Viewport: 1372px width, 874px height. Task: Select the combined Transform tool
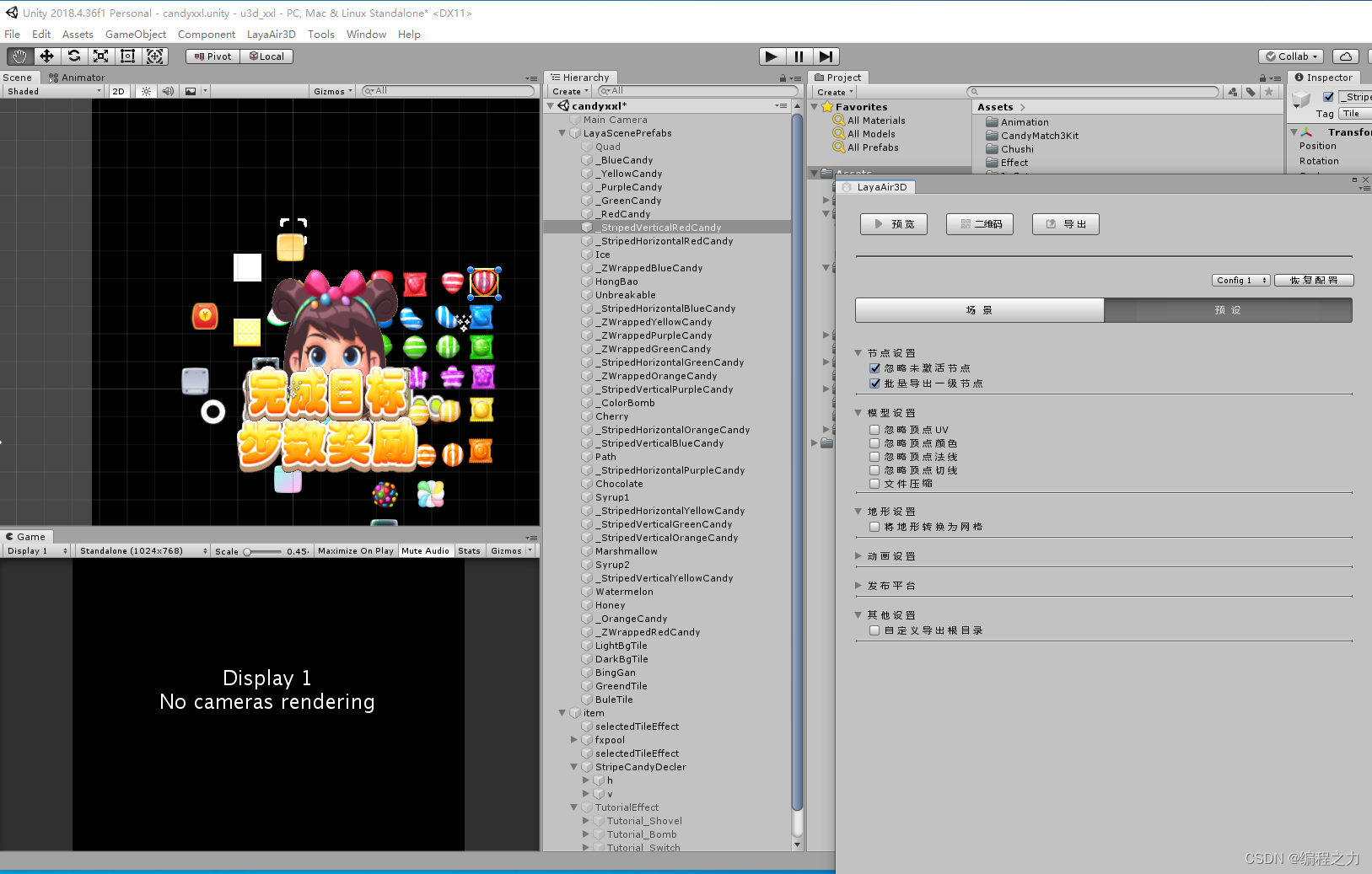(x=154, y=56)
